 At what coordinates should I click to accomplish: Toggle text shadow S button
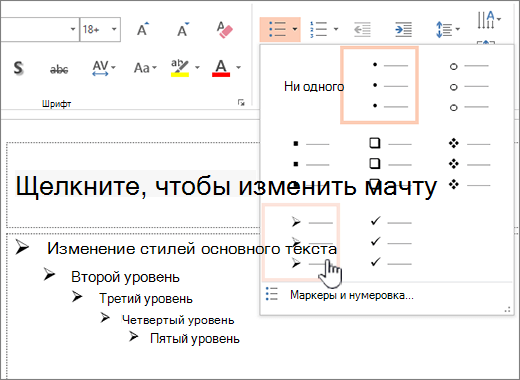19,68
